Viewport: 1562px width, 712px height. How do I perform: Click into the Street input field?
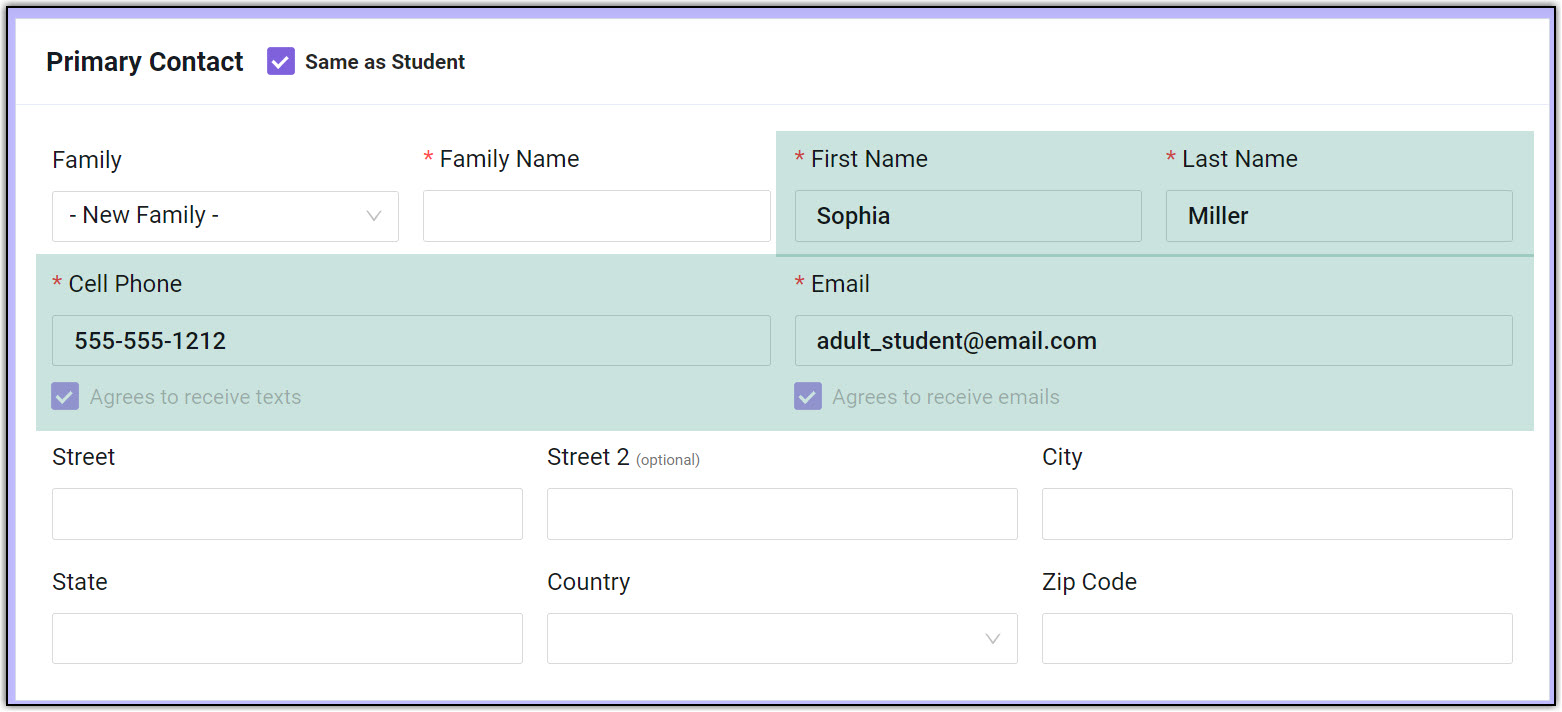click(x=287, y=514)
